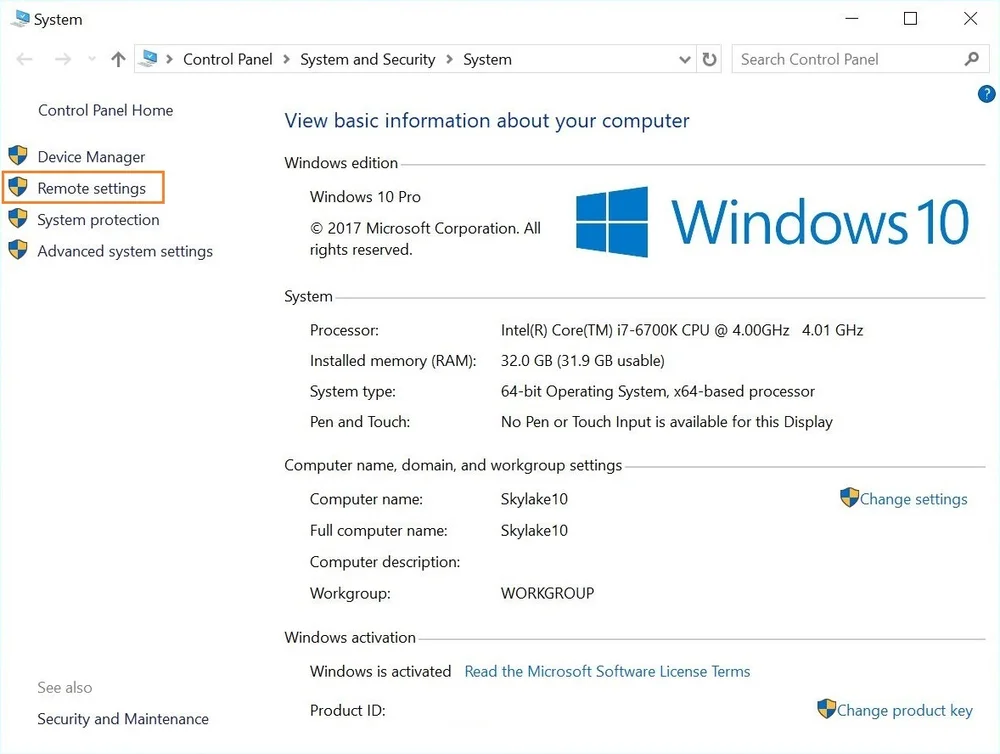This screenshot has width=1000, height=754.
Task: Open Advanced system settings
Action: [x=124, y=251]
